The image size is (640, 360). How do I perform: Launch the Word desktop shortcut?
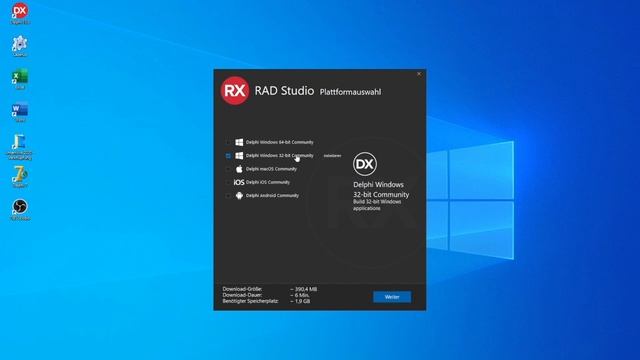coord(20,112)
